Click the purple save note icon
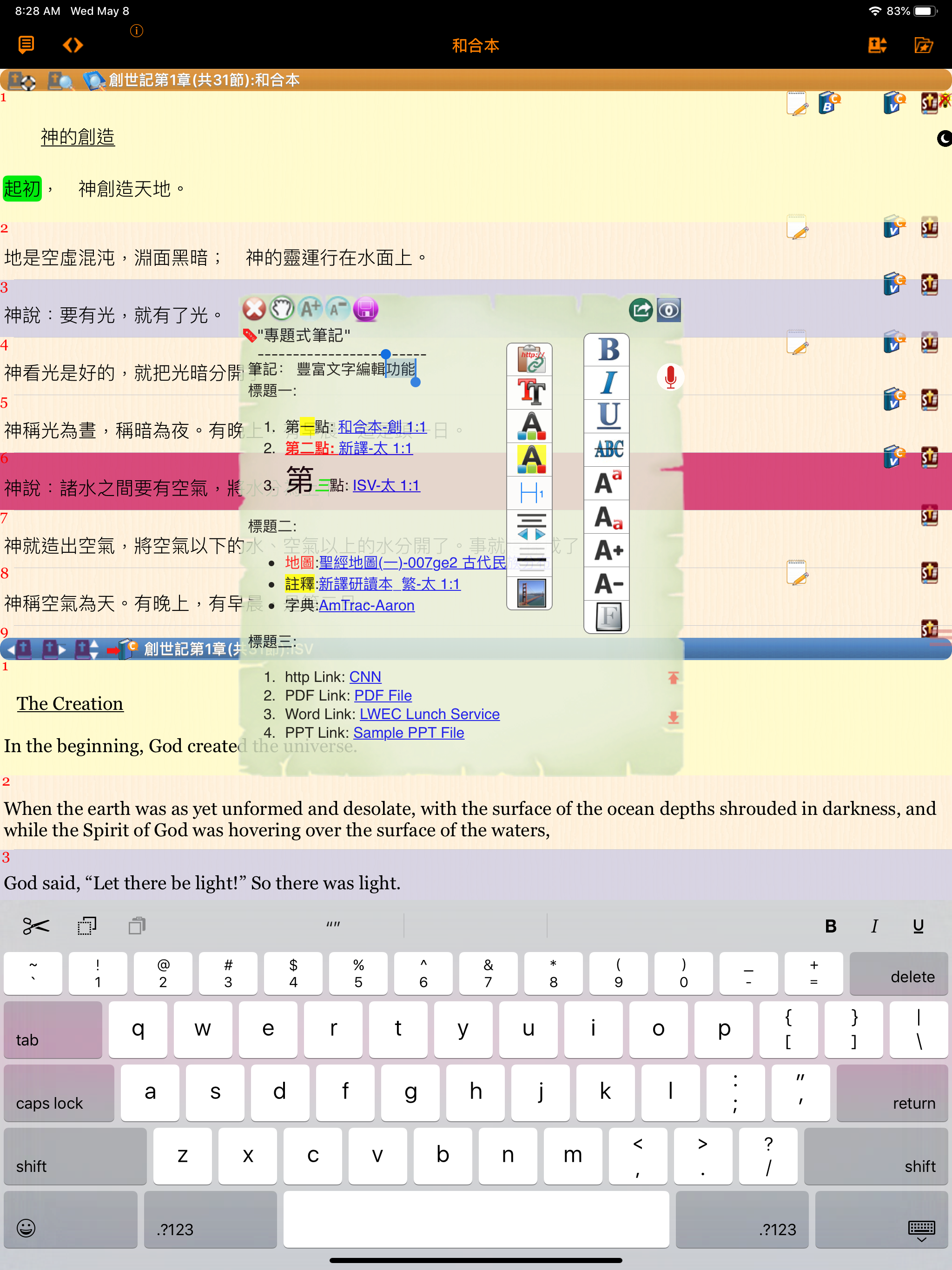Image resolution: width=952 pixels, height=1270 pixels. [365, 310]
